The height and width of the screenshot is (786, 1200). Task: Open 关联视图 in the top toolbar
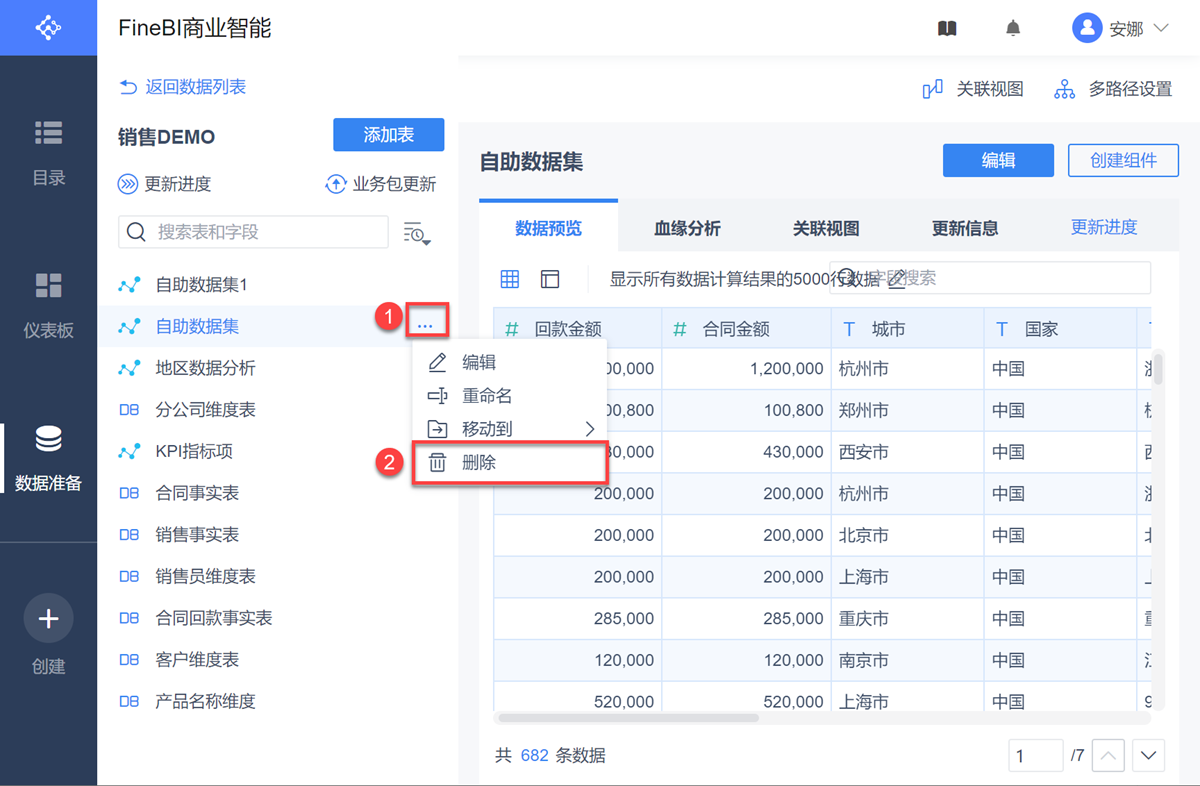coord(972,89)
